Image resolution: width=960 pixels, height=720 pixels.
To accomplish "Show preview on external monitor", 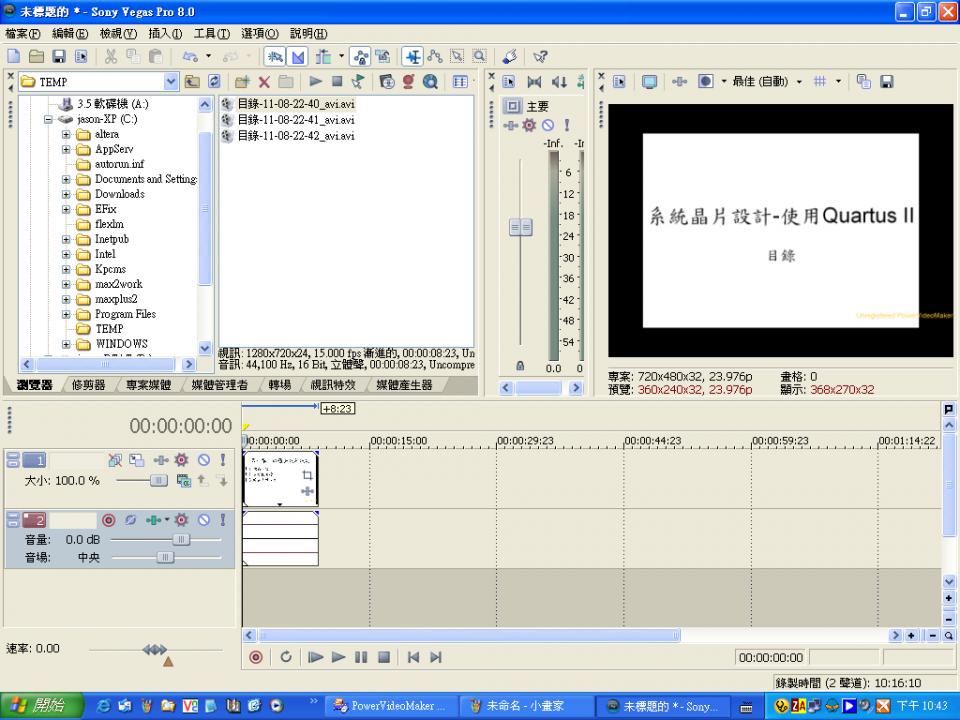I will click(649, 82).
